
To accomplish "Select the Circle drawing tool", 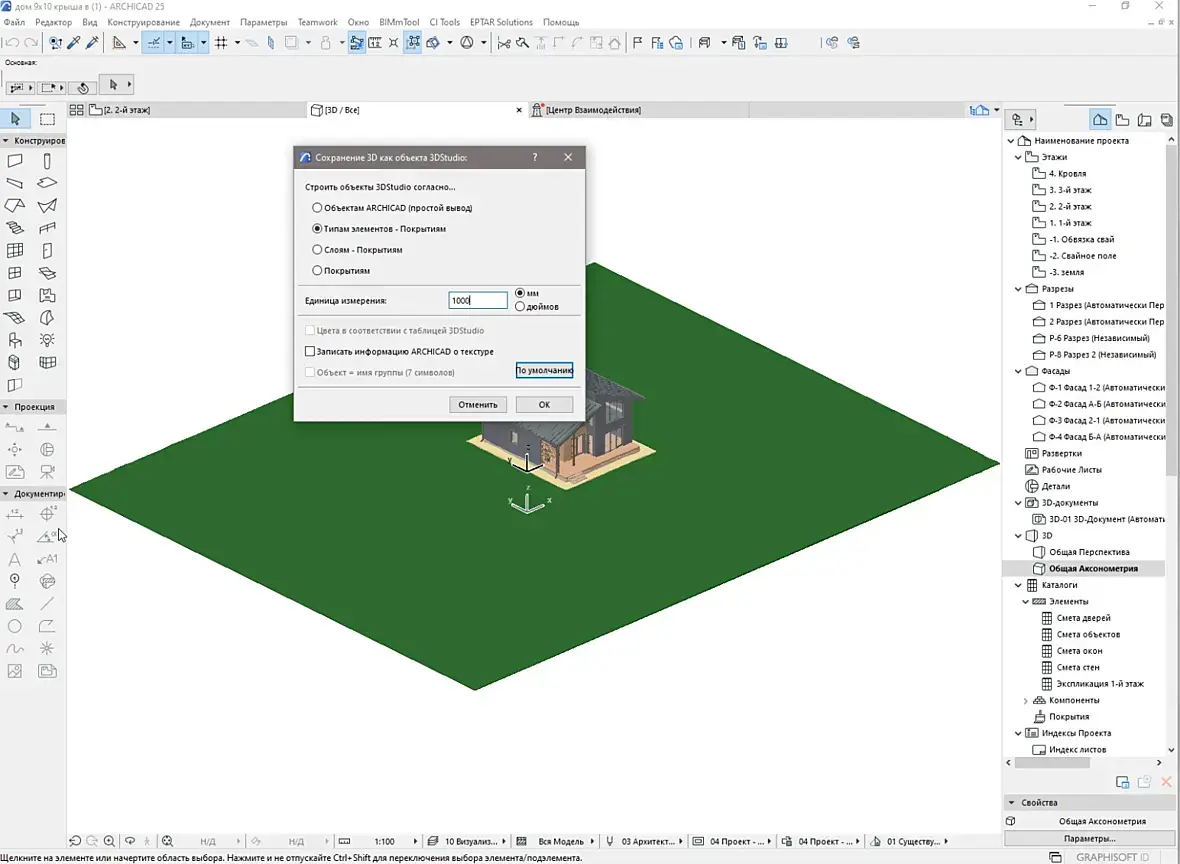I will [x=15, y=627].
